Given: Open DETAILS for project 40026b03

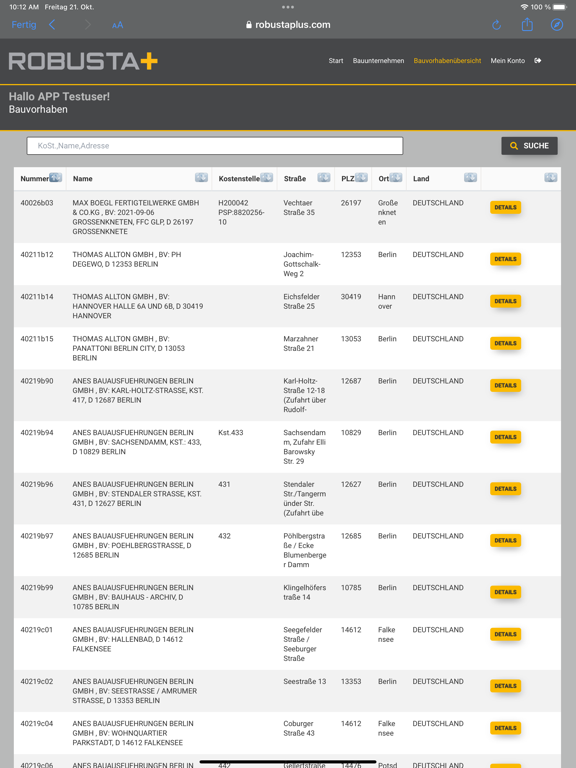Looking at the screenshot, I should tap(505, 207).
